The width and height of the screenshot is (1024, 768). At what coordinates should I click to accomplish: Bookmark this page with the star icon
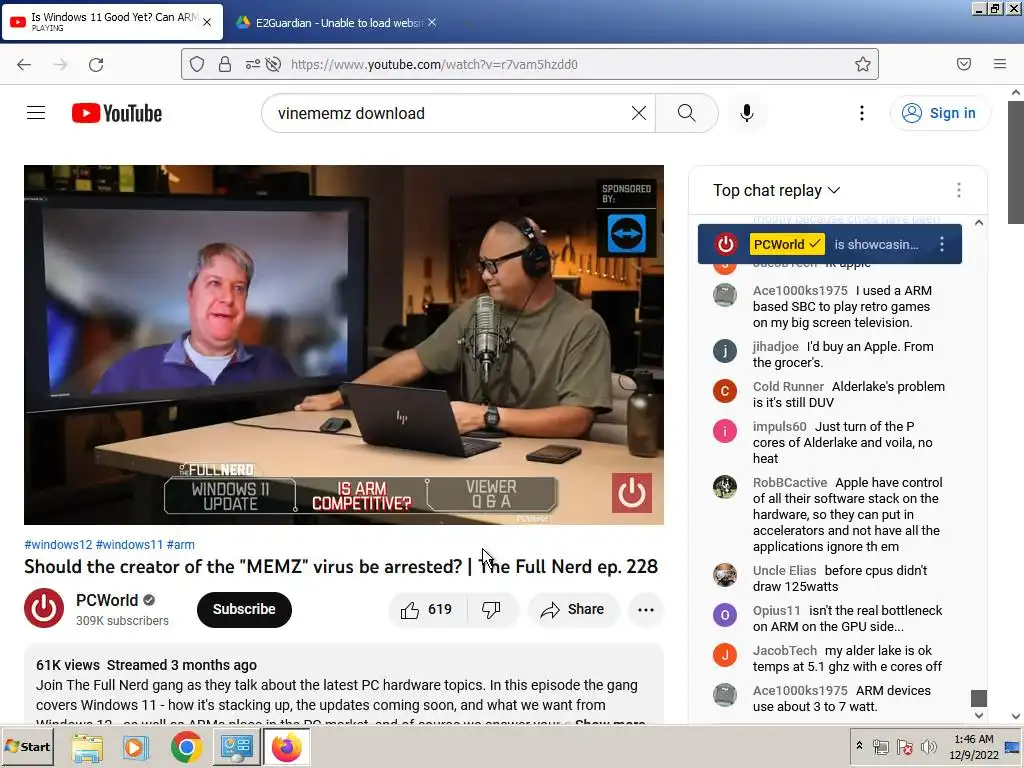[x=863, y=64]
